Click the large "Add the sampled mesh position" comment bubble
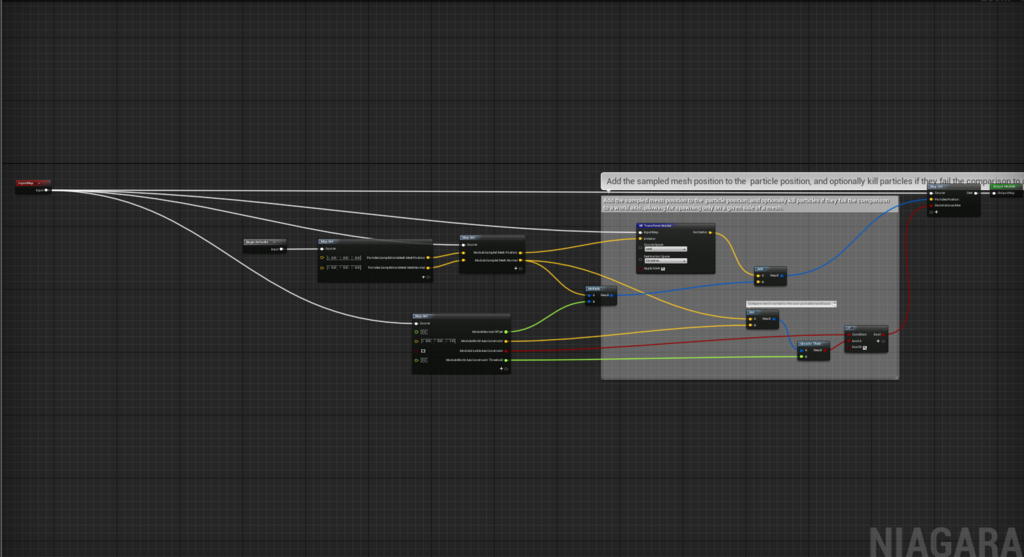The width and height of the screenshot is (1024, 557). (x=812, y=181)
